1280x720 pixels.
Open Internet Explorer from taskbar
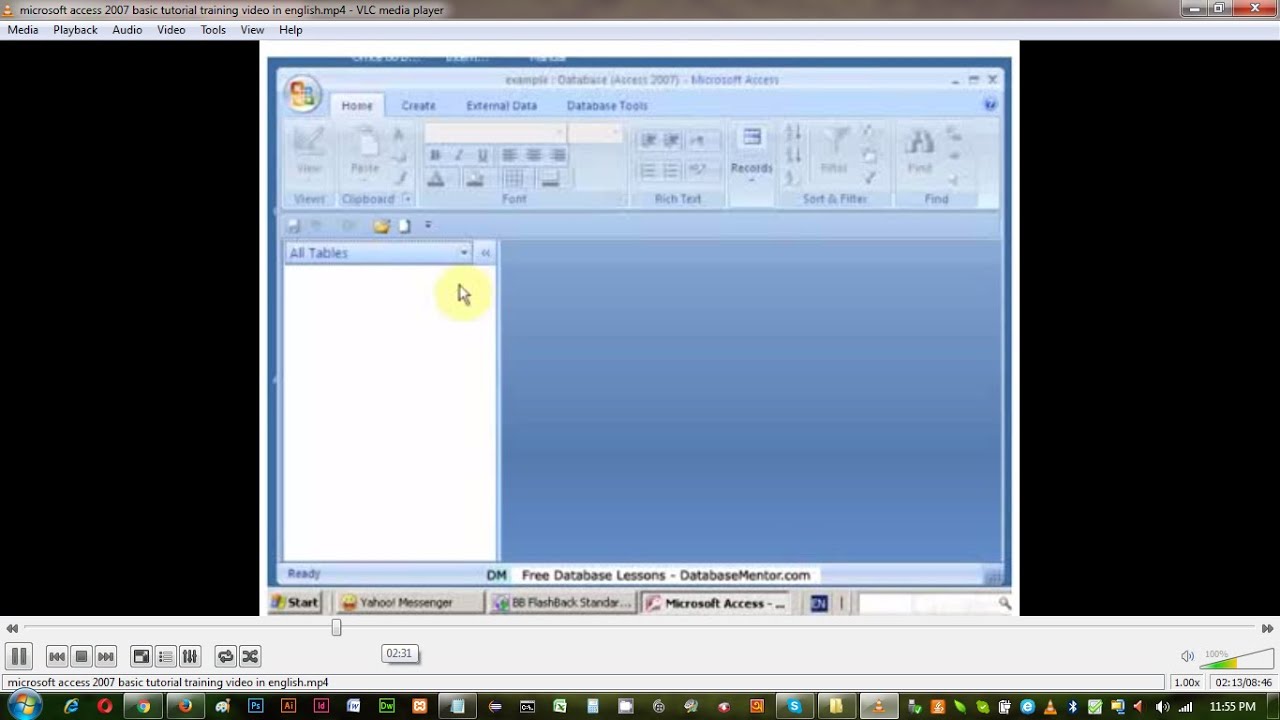(x=71, y=706)
